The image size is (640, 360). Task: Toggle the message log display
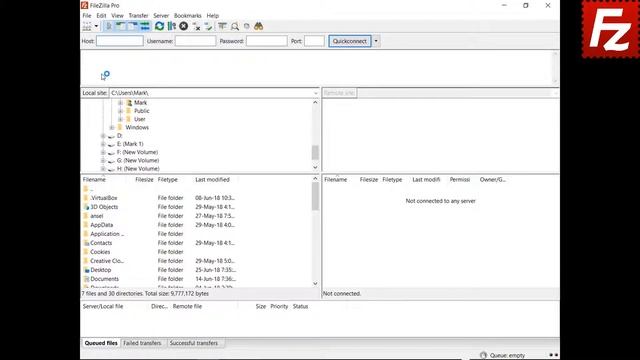coord(109,27)
